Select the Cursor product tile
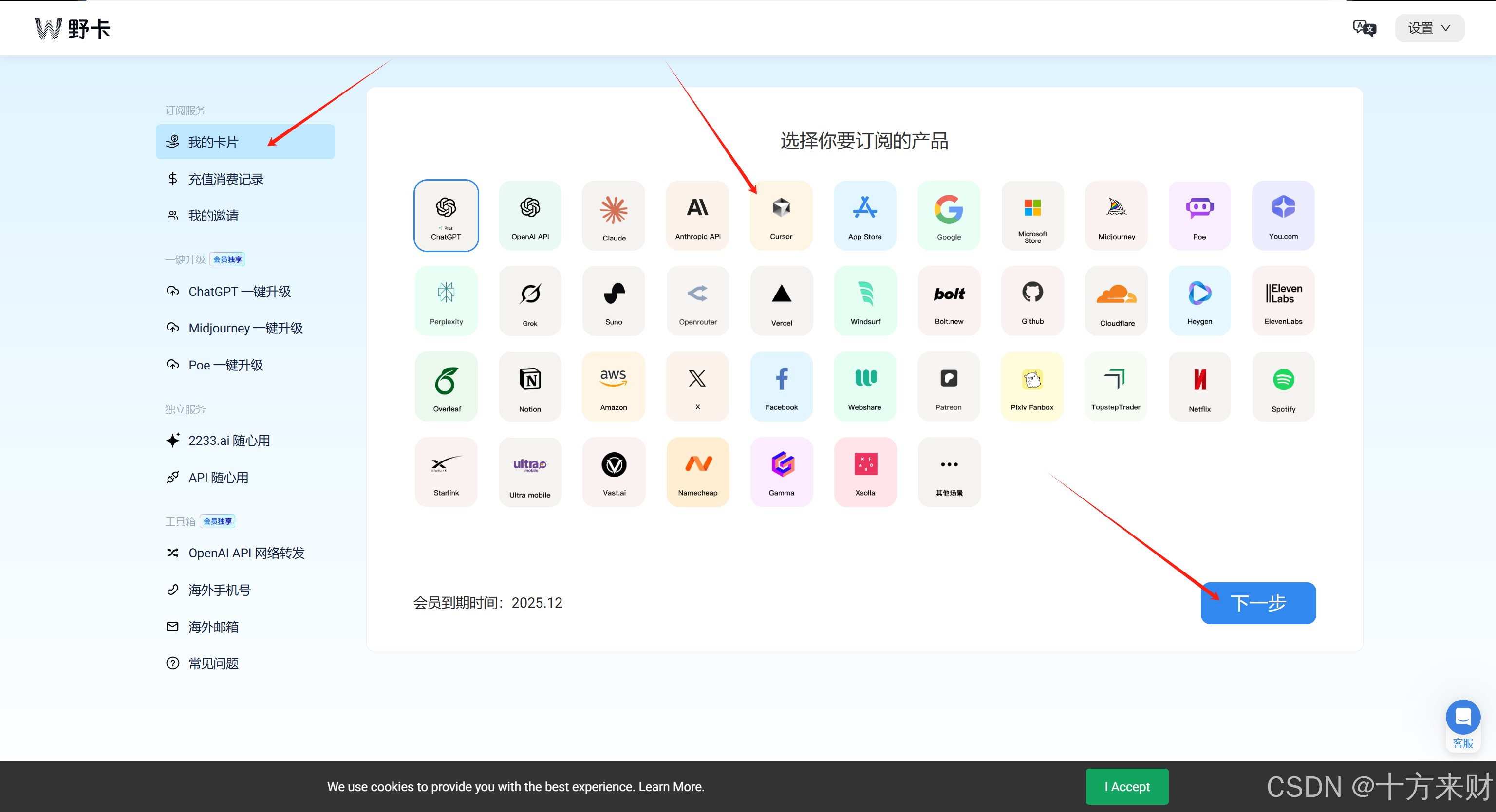 [781, 215]
